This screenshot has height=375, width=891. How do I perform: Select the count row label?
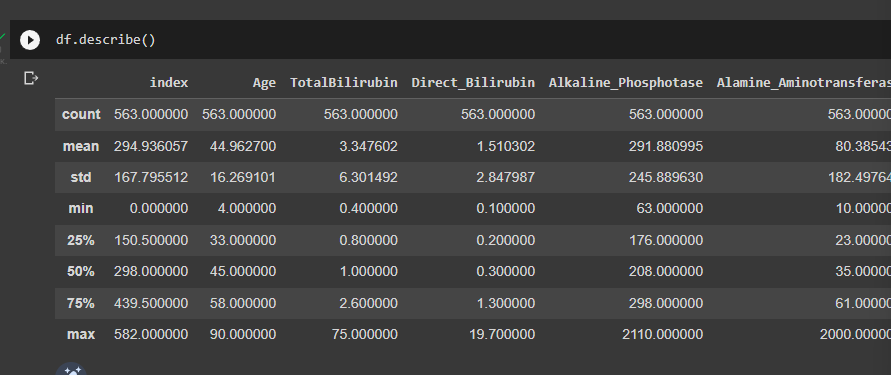coord(81,114)
